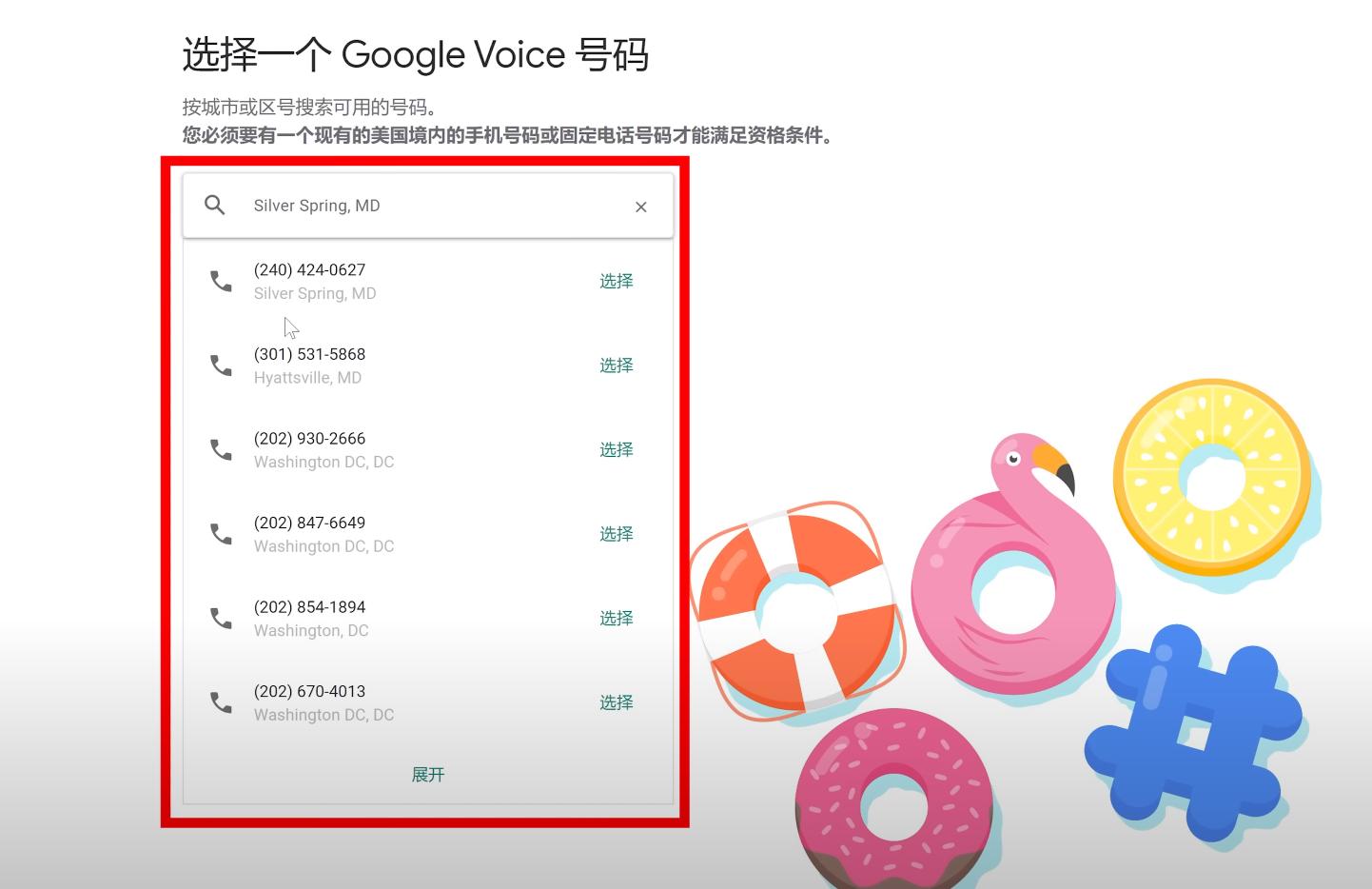Clear the Silver Spring search text

[x=641, y=207]
